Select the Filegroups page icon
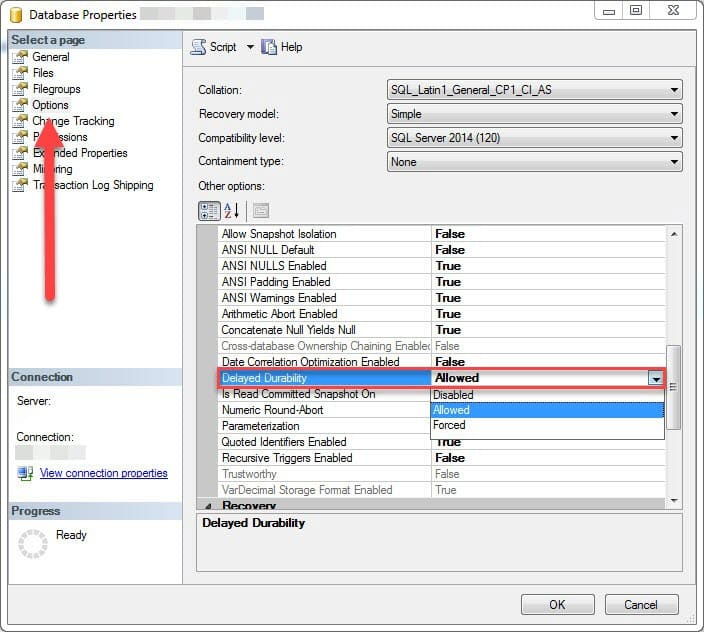This screenshot has height=632, width=704. click(20, 89)
